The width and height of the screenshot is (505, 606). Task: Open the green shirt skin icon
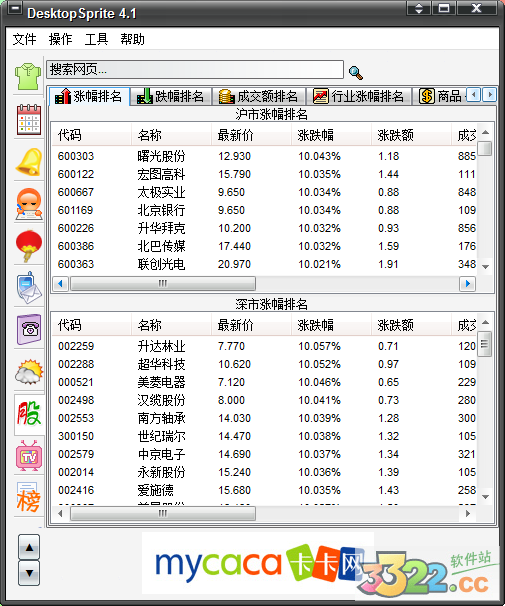coord(28,76)
